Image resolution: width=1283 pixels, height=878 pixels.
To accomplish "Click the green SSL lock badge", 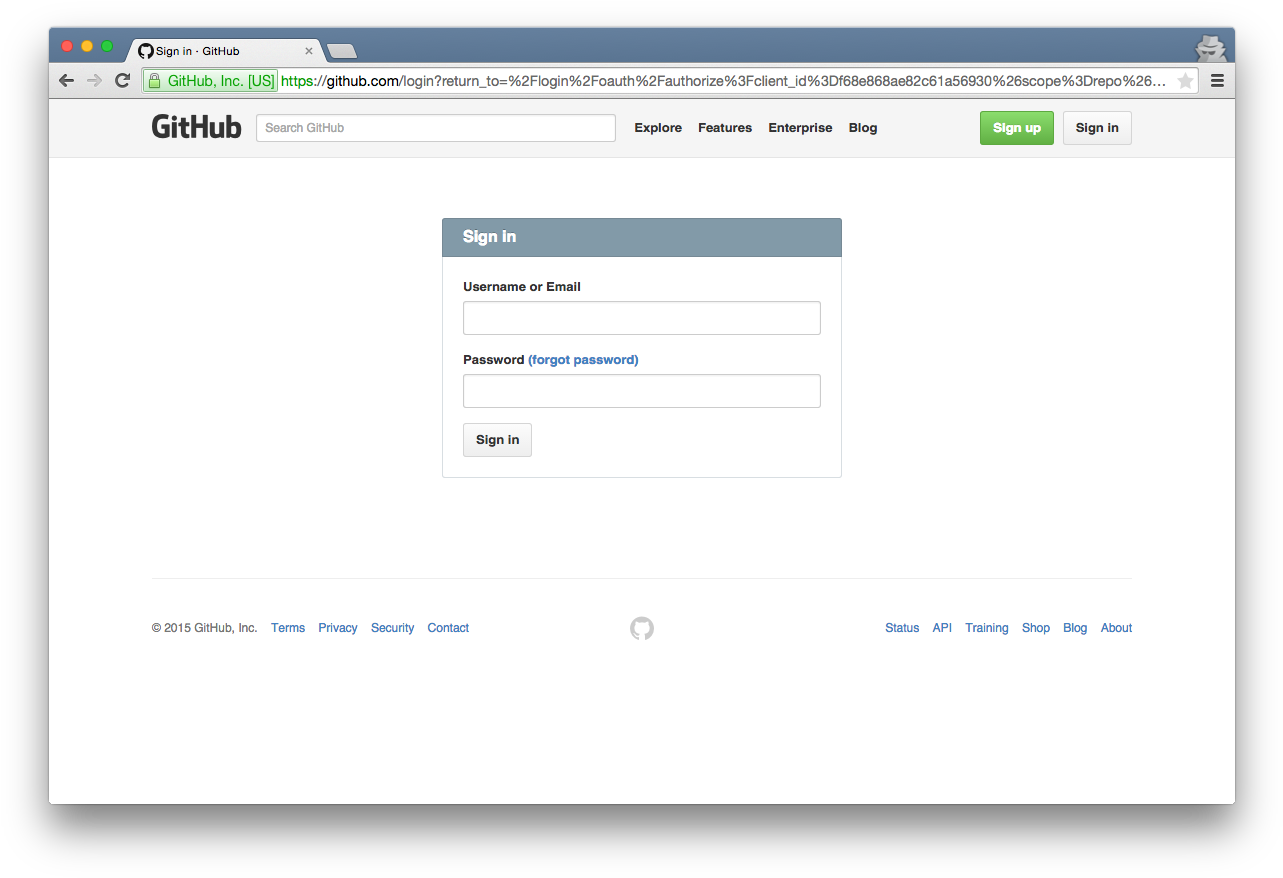I will [211, 81].
